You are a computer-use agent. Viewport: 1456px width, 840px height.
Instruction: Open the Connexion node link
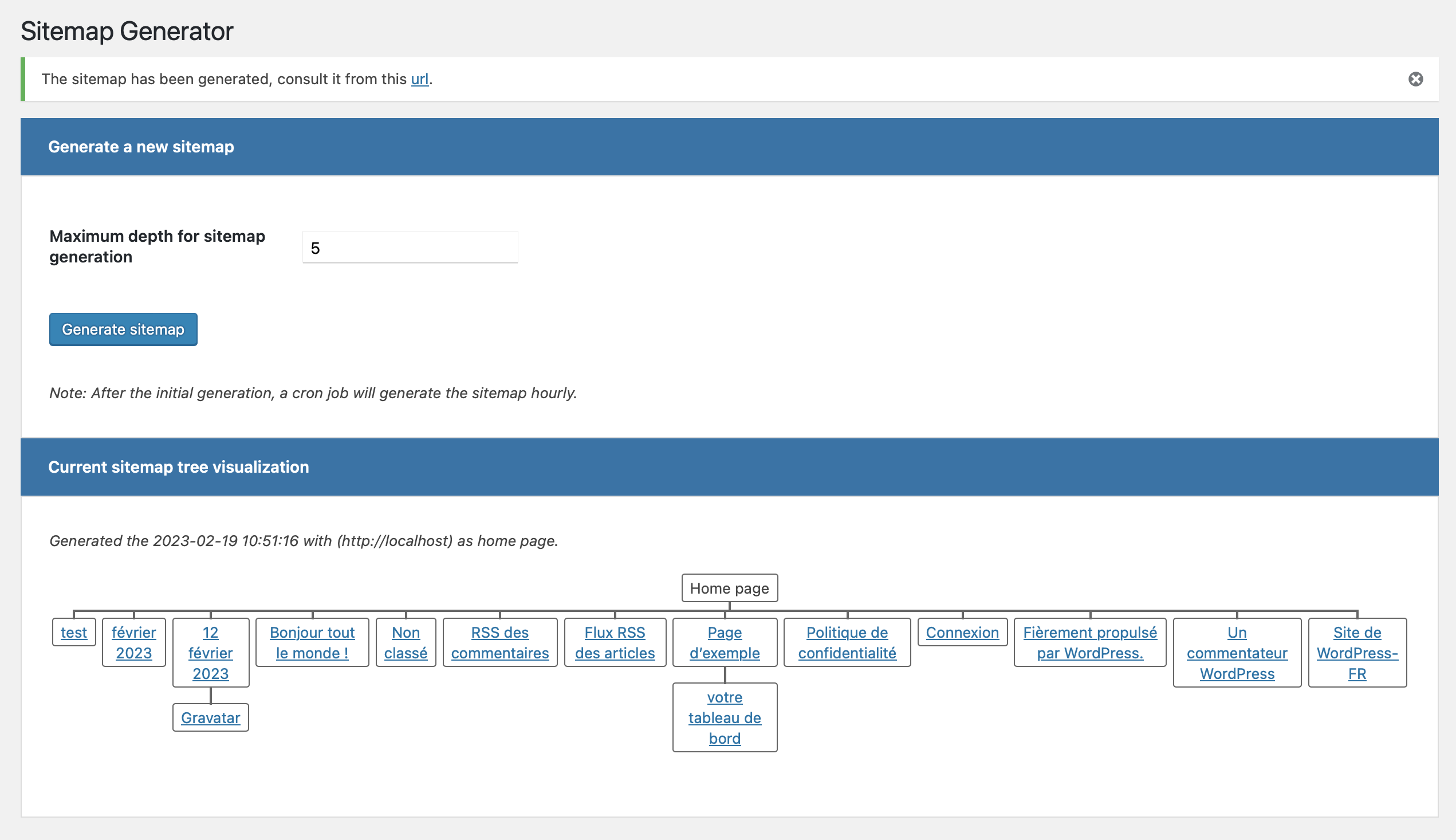pyautogui.click(x=962, y=633)
